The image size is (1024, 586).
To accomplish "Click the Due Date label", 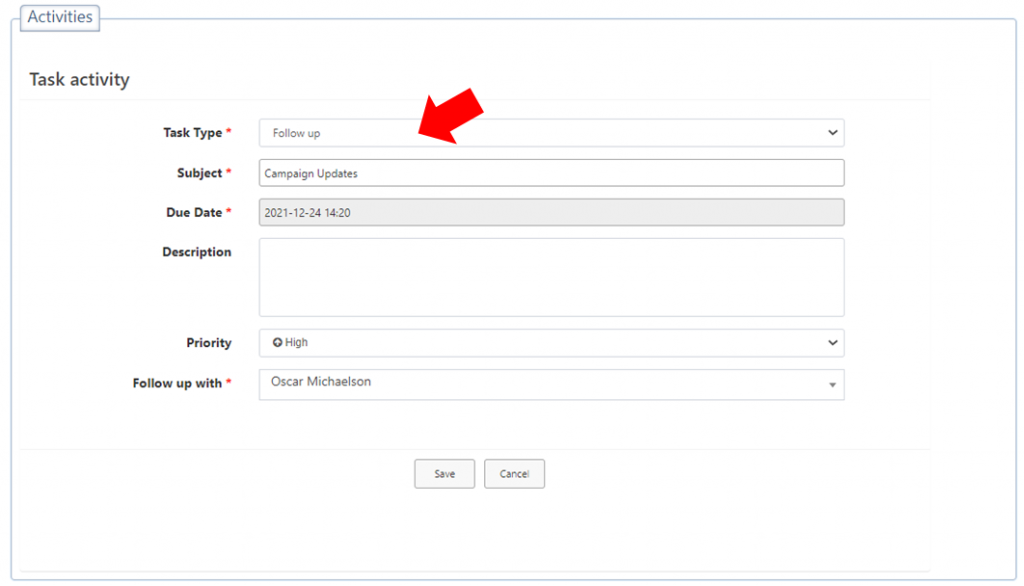I will click(x=194, y=212).
